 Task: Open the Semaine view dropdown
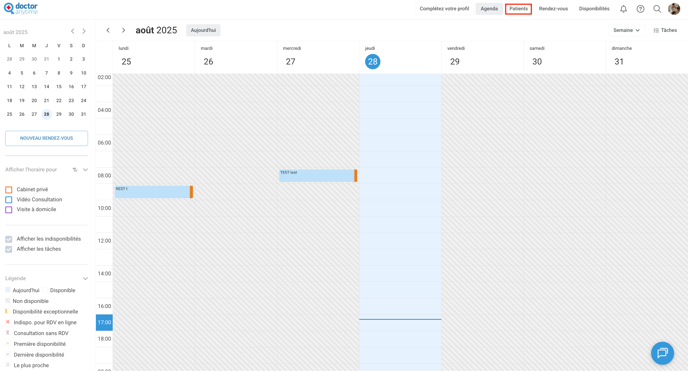coord(626,30)
